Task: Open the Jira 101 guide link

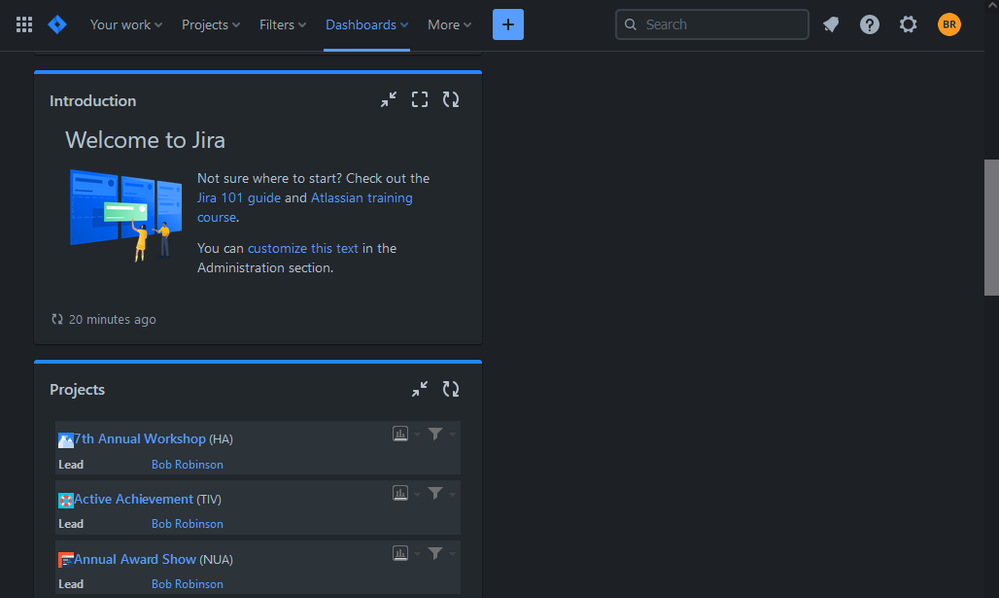Action: point(239,197)
